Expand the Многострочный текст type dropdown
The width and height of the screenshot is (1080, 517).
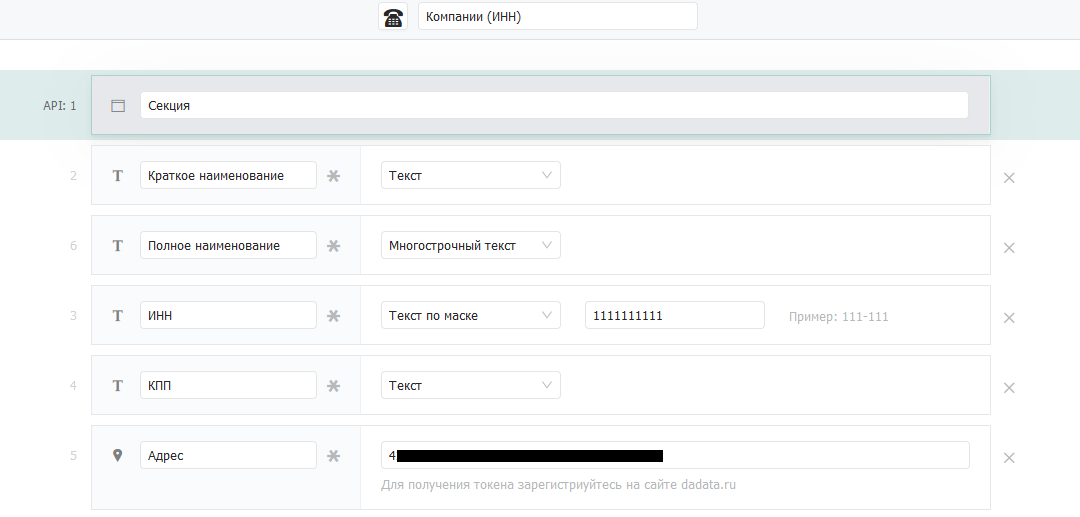[x=470, y=245]
